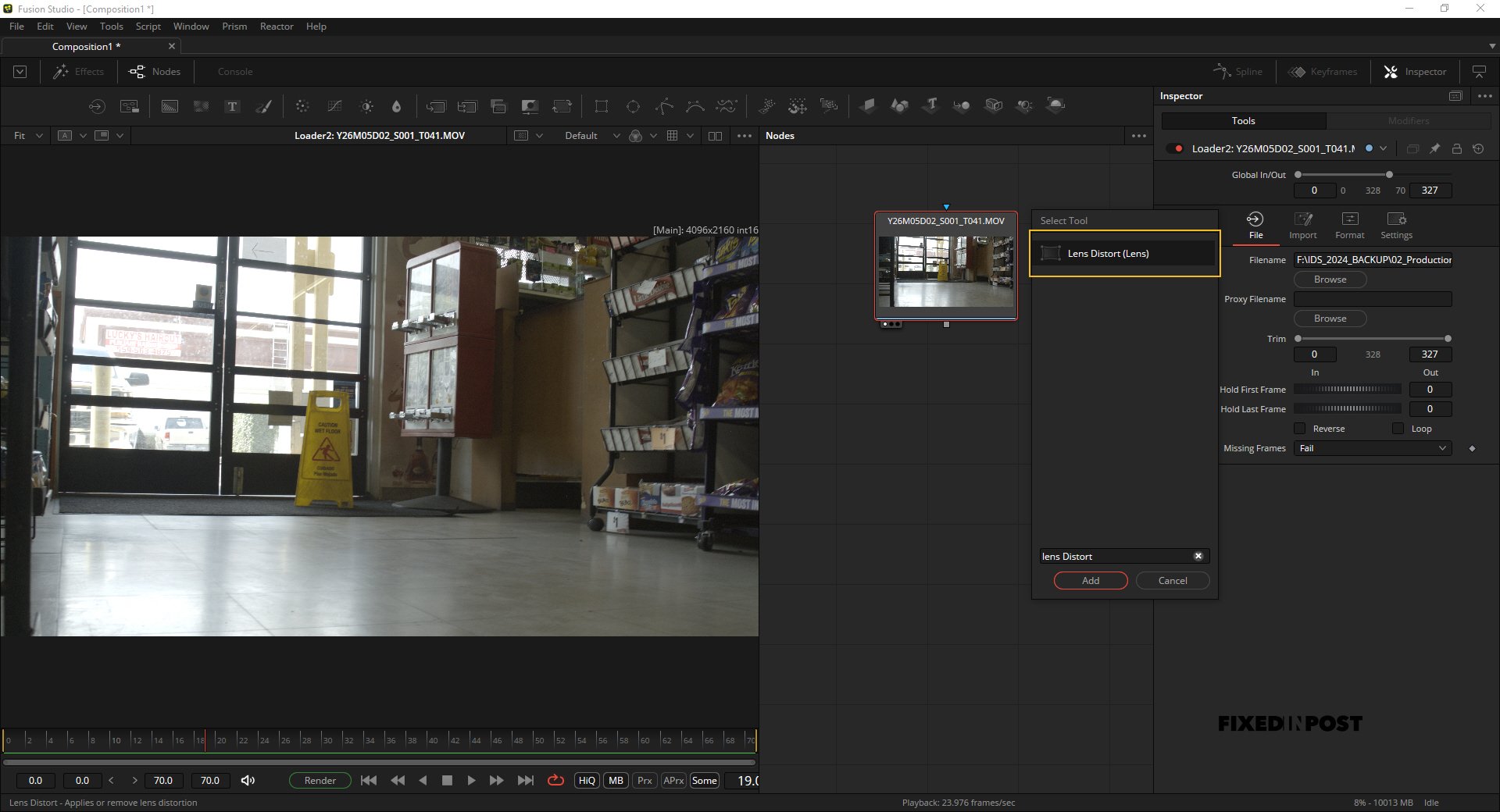Click the lock icon for Loader2
Viewport: 1500px width, 812px height.
[x=1456, y=148]
